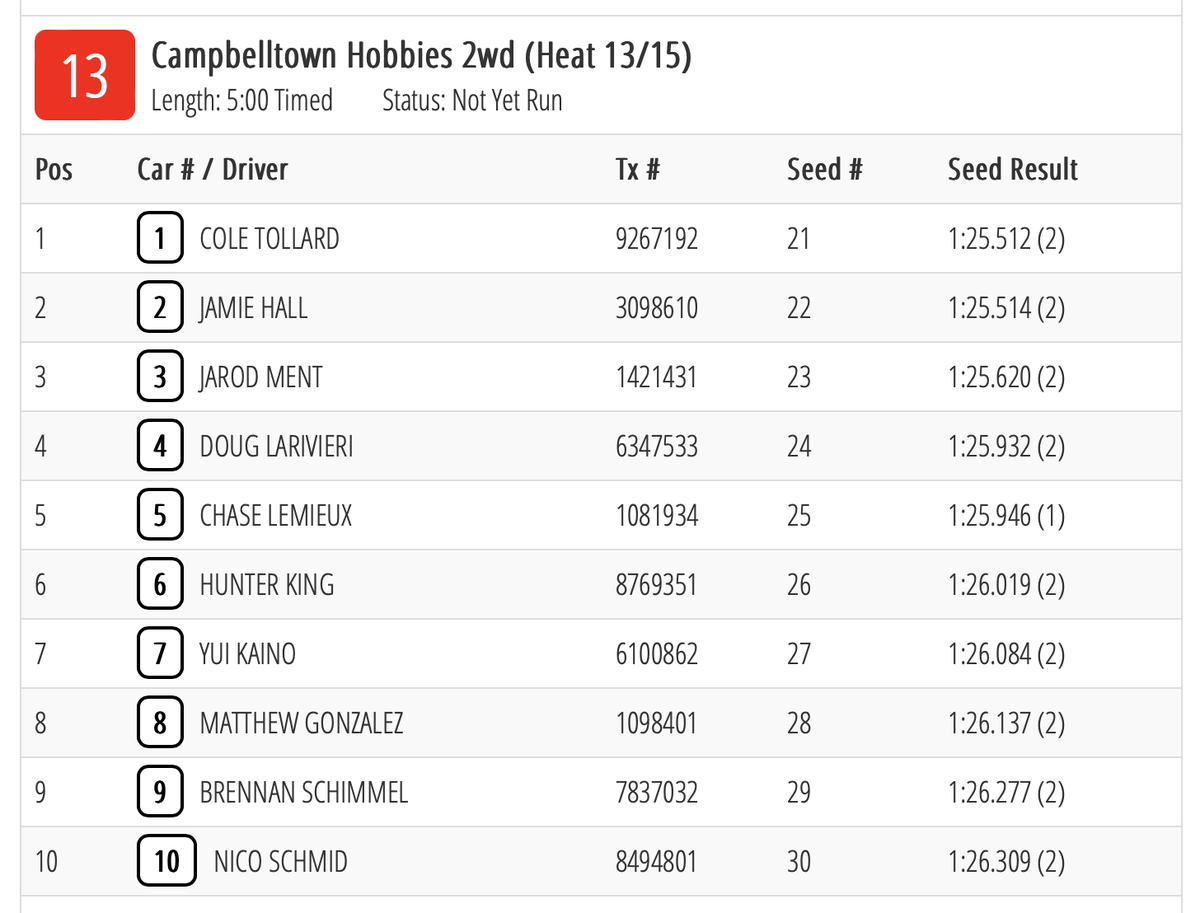Click seed result 1:25.946 (1)
This screenshot has width=1200, height=913.
[x=1006, y=516]
